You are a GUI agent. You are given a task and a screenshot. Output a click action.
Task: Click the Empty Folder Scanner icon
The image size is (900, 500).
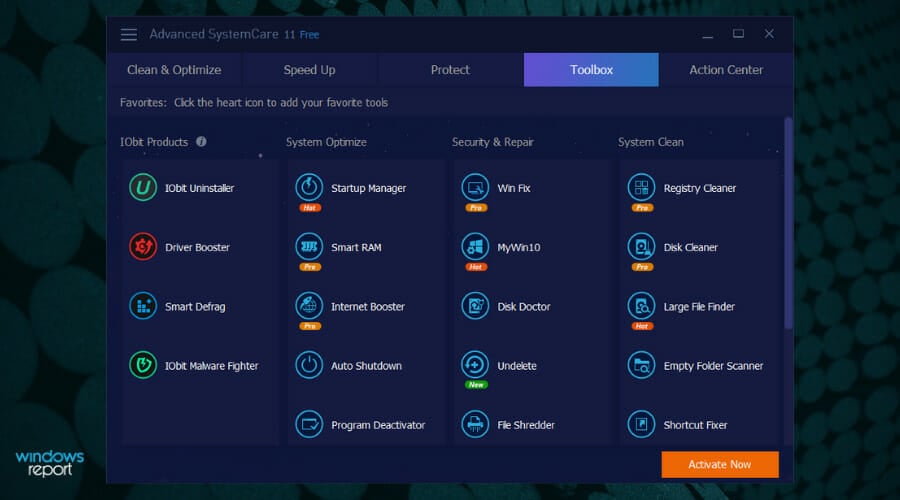coord(642,365)
